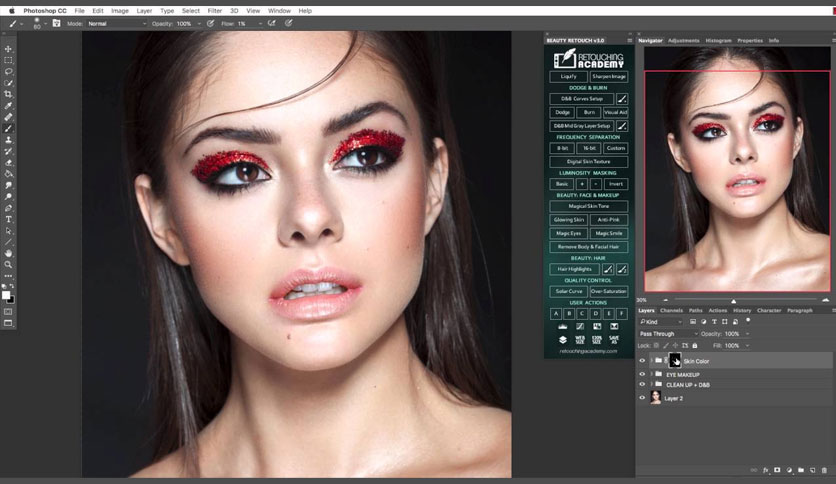The width and height of the screenshot is (836, 484).
Task: Select the Lasso tool
Action: (9, 71)
